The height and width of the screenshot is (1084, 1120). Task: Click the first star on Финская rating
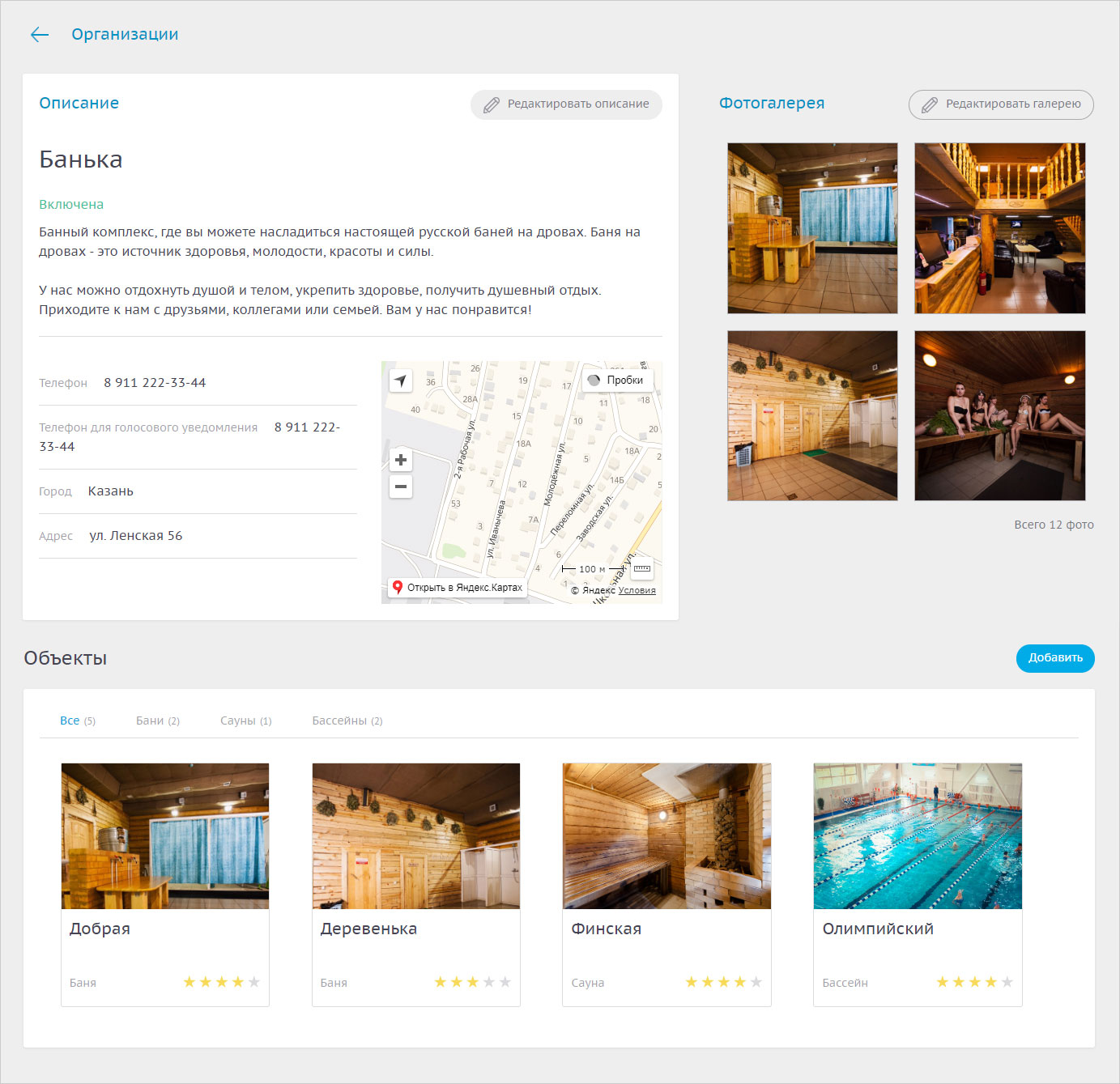692,982
